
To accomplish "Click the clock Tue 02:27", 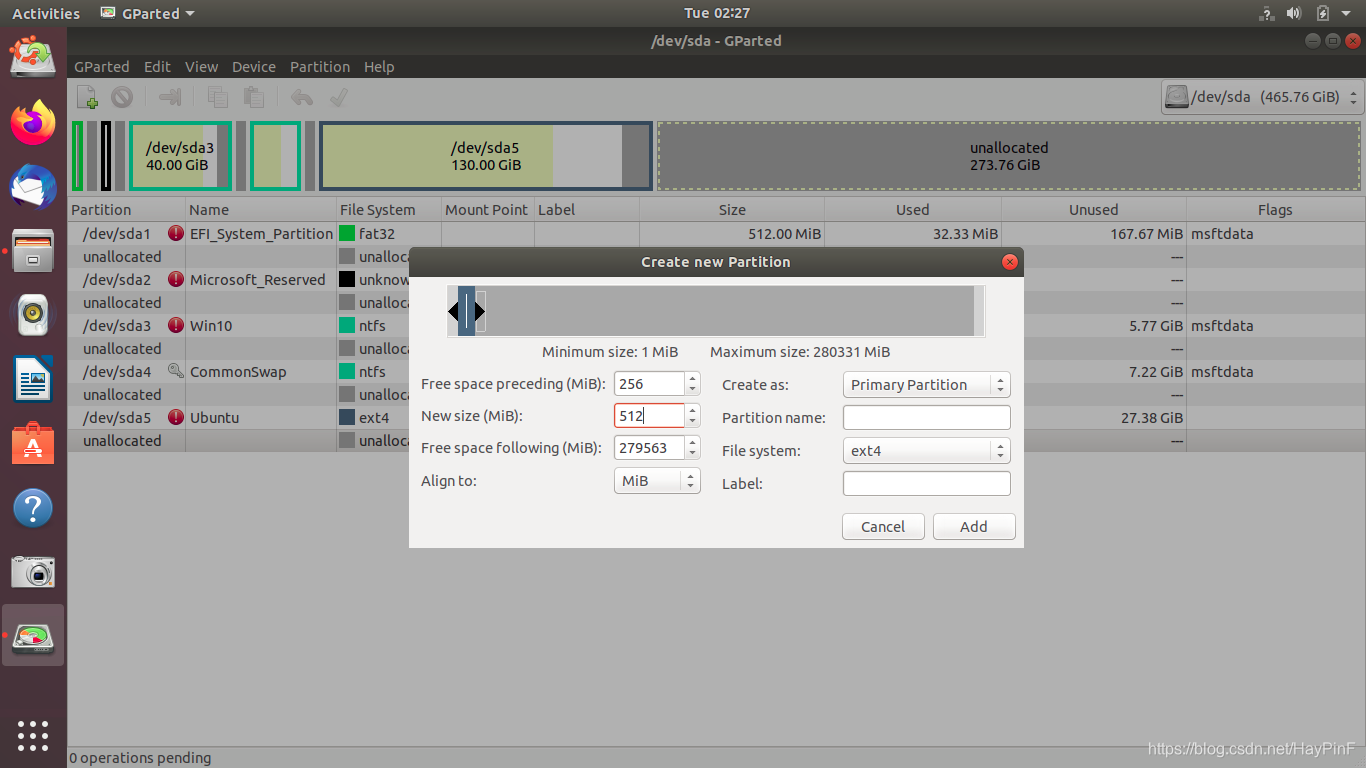I will pyautogui.click(x=717, y=13).
